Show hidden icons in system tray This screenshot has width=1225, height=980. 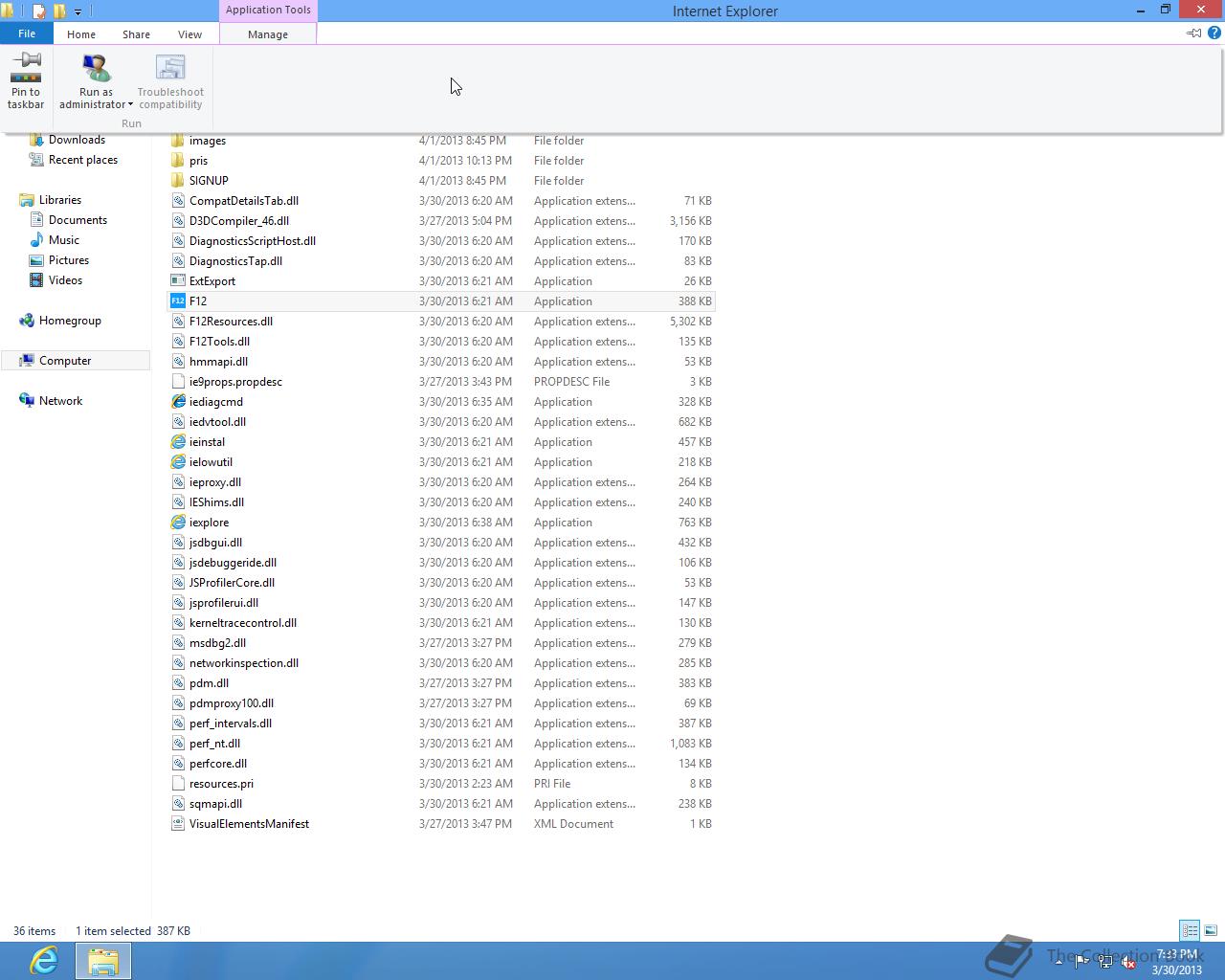pos(1058,961)
